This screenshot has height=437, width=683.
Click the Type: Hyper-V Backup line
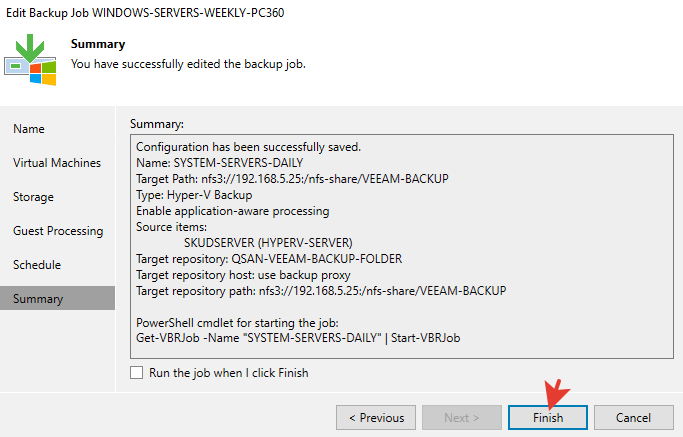tap(194, 194)
